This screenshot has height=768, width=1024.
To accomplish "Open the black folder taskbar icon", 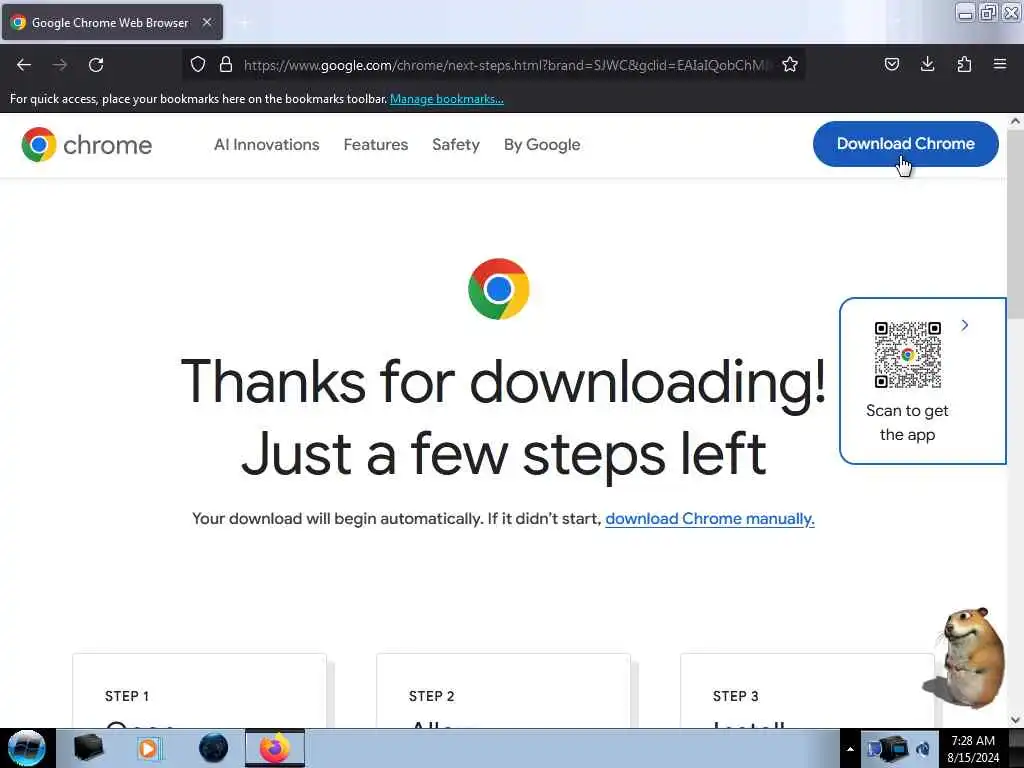I will 89,748.
